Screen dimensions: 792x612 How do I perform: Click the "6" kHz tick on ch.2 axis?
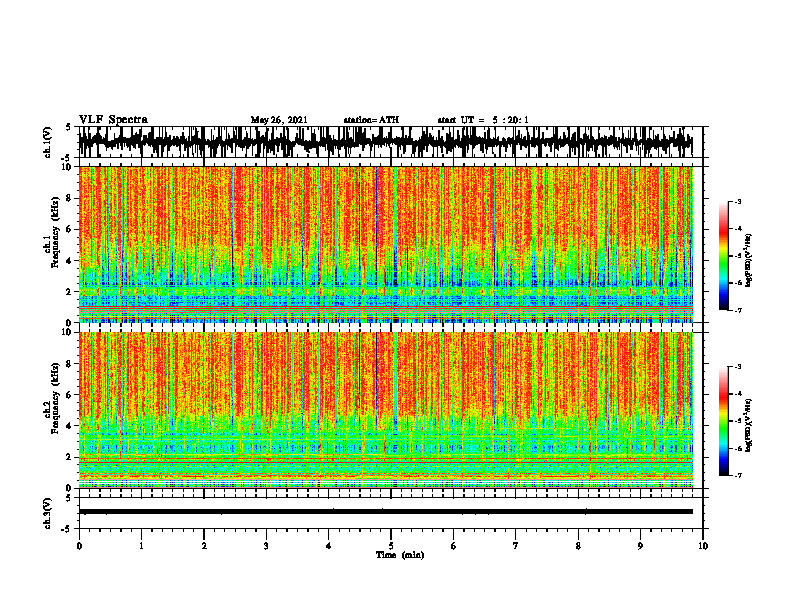[70, 395]
